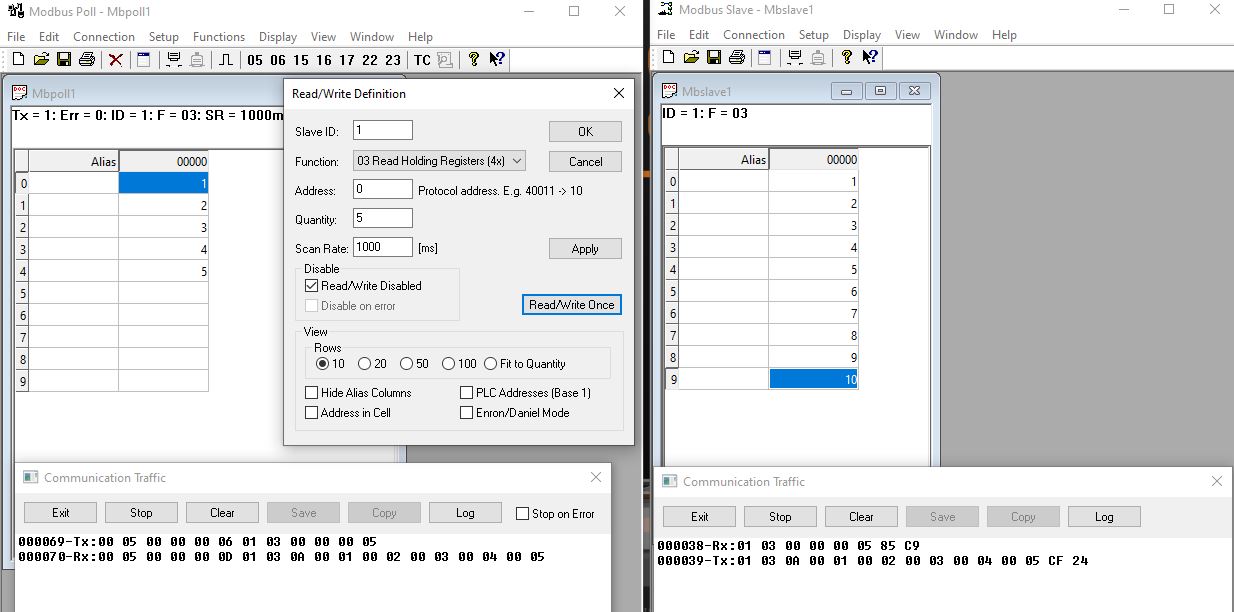Check the Address in Cell box

coord(312,413)
